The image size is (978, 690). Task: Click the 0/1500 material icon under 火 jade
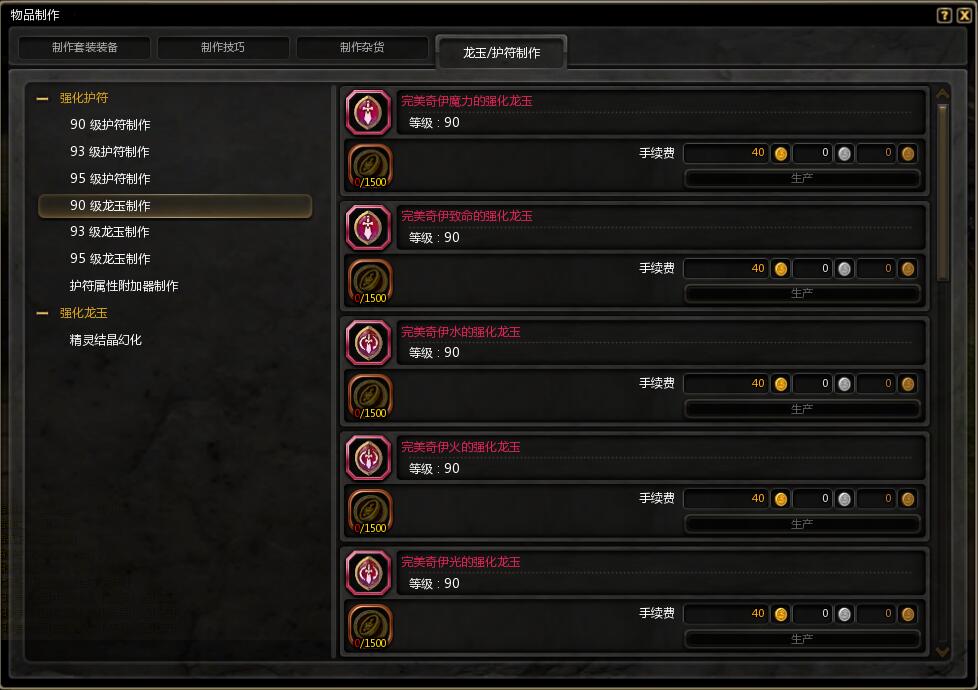(370, 512)
